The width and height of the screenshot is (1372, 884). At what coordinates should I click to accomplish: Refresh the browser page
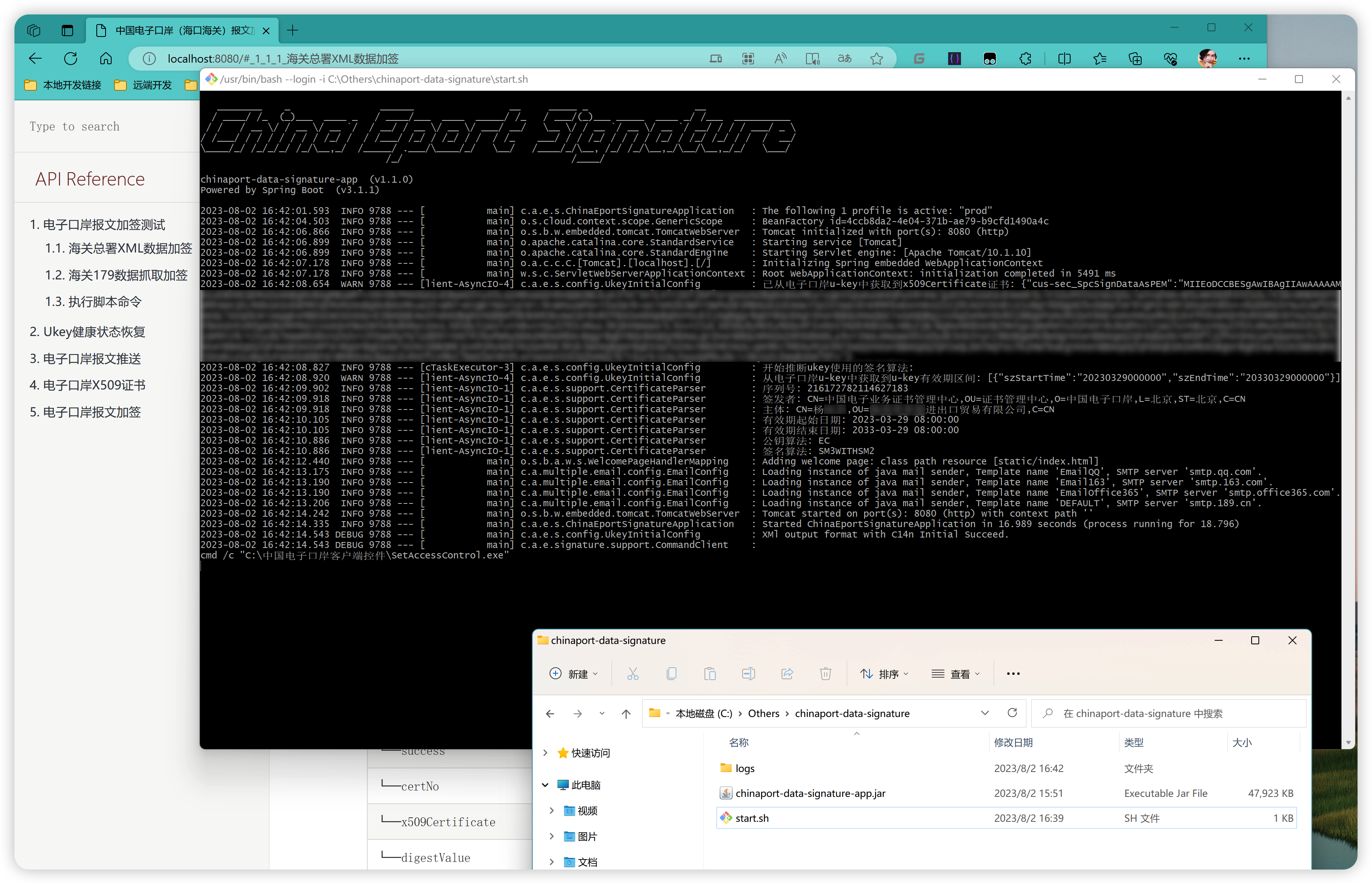[71, 59]
